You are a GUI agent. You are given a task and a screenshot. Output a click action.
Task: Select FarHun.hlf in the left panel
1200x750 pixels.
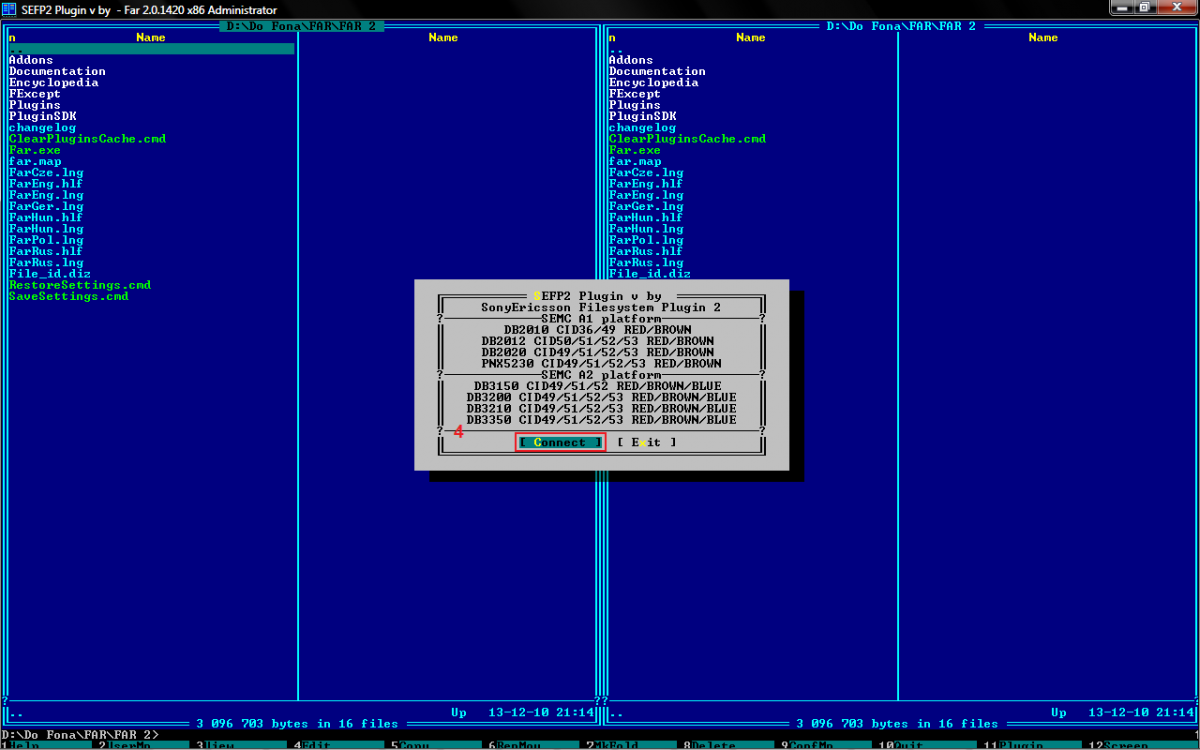(46, 217)
